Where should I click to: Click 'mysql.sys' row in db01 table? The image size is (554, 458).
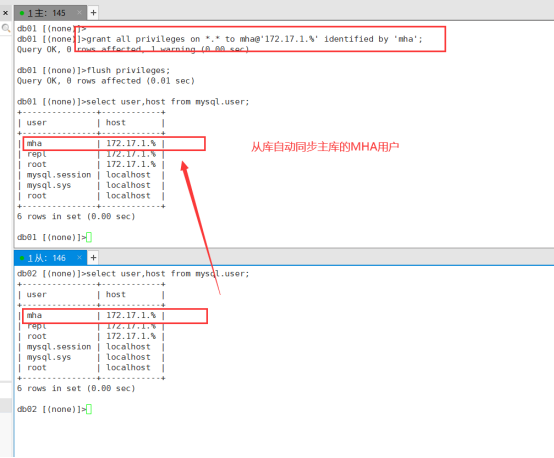click(91, 185)
